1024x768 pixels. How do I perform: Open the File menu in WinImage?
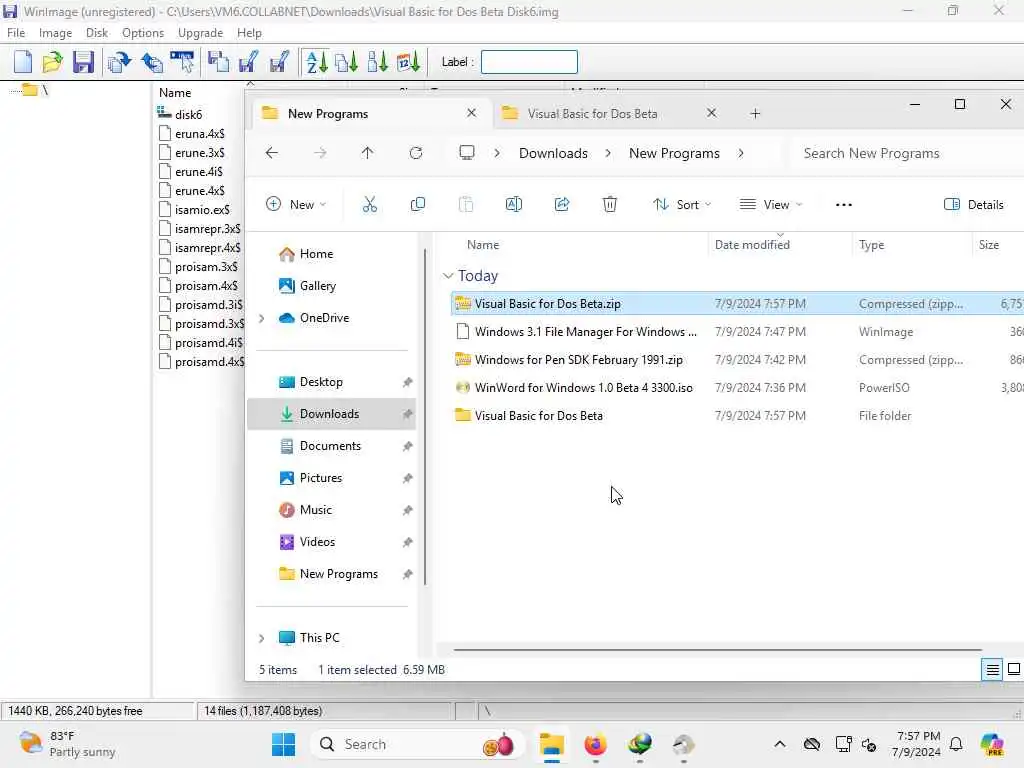(16, 33)
